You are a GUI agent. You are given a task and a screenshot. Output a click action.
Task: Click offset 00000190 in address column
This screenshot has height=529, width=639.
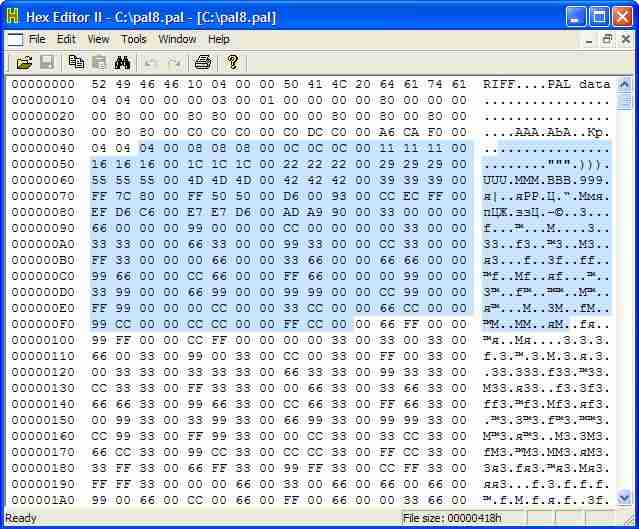[43, 484]
